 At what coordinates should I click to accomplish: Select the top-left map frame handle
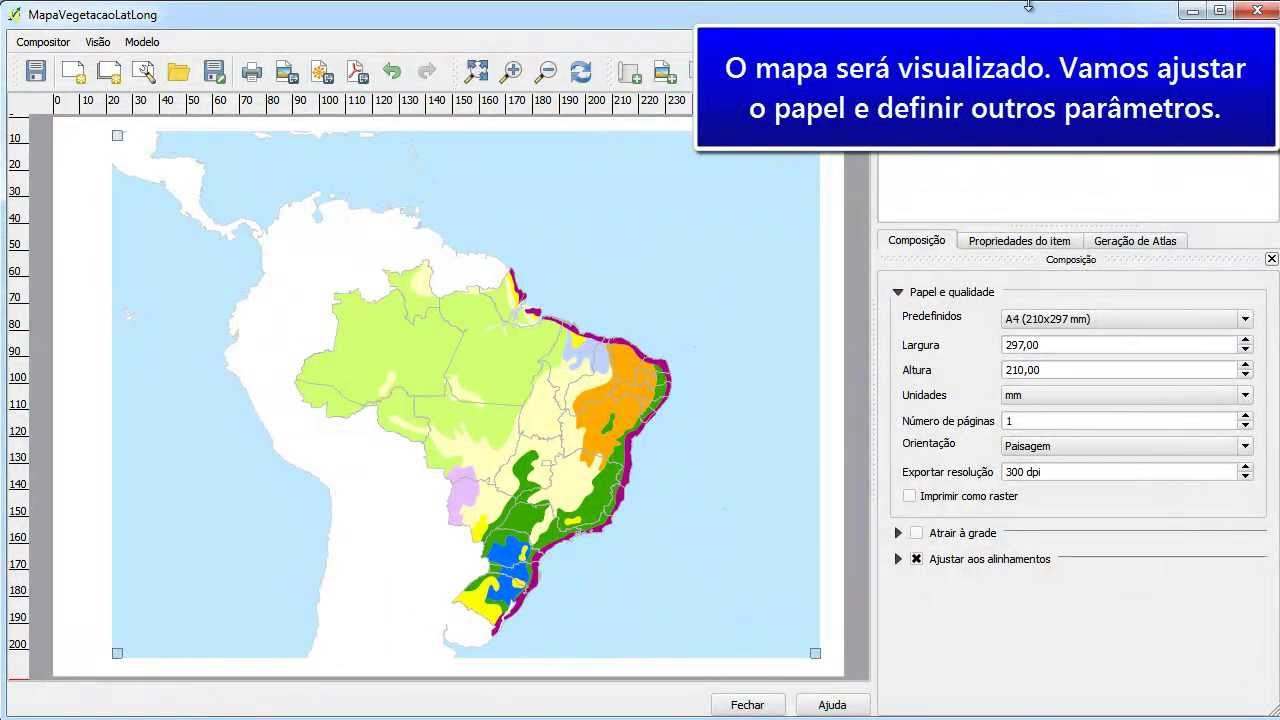pyautogui.click(x=117, y=135)
